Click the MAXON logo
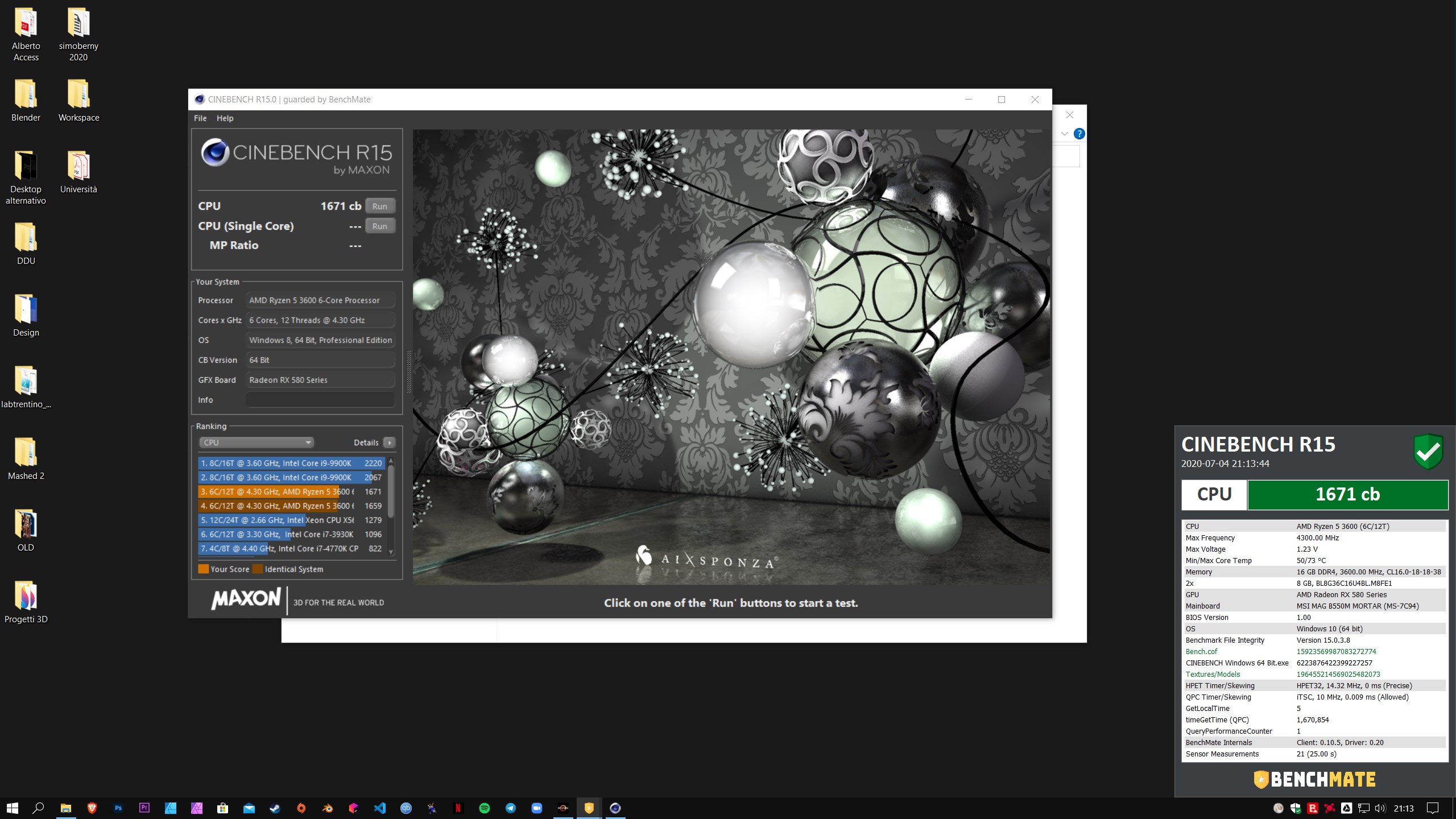 click(x=246, y=599)
